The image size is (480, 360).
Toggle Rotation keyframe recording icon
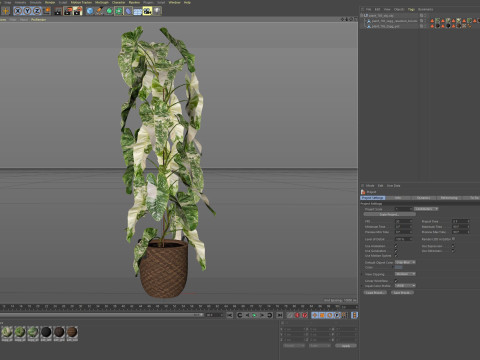(330, 315)
